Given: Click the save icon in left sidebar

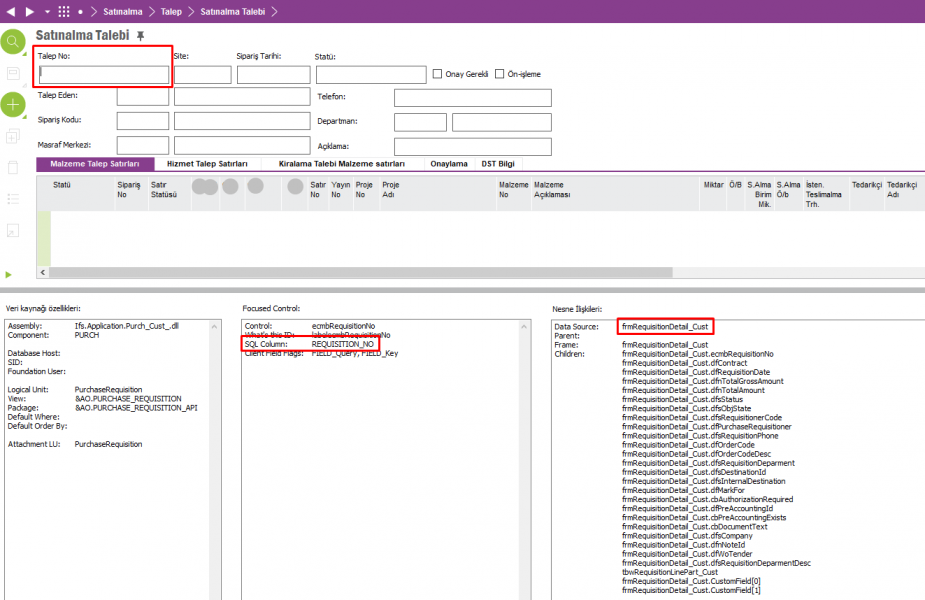Looking at the screenshot, I should click(x=13, y=73).
